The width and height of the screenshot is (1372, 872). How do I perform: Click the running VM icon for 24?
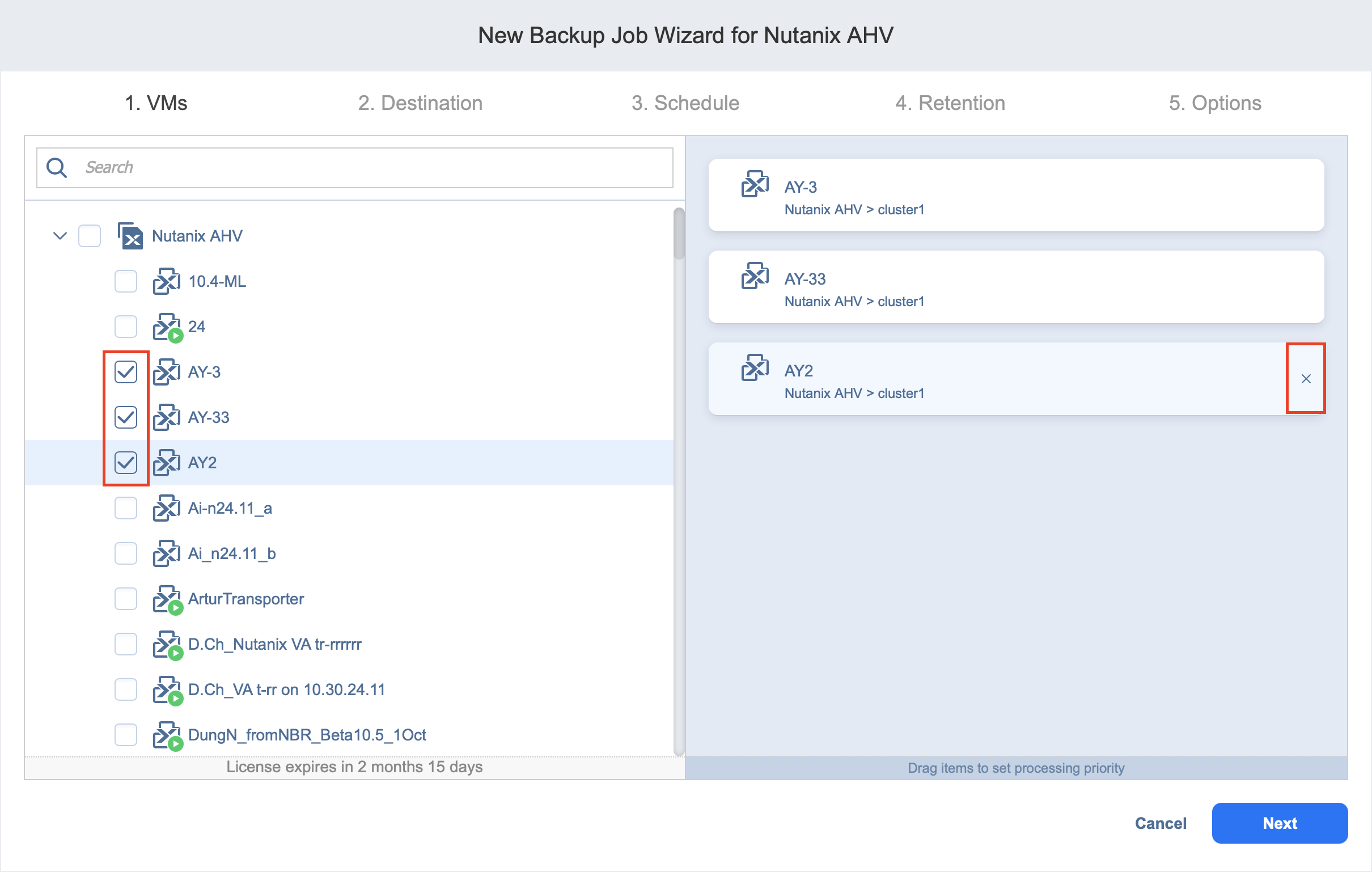tap(166, 327)
